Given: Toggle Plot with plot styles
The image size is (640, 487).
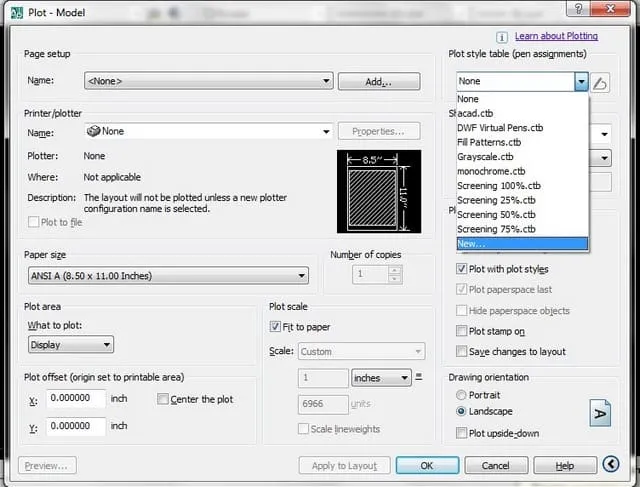Looking at the screenshot, I should tap(461, 269).
